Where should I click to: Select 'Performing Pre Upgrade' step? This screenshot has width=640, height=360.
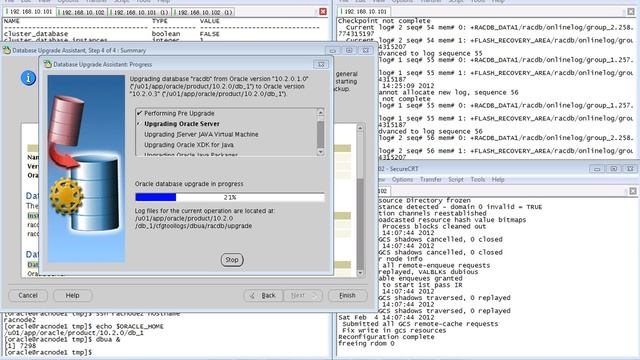(x=179, y=113)
